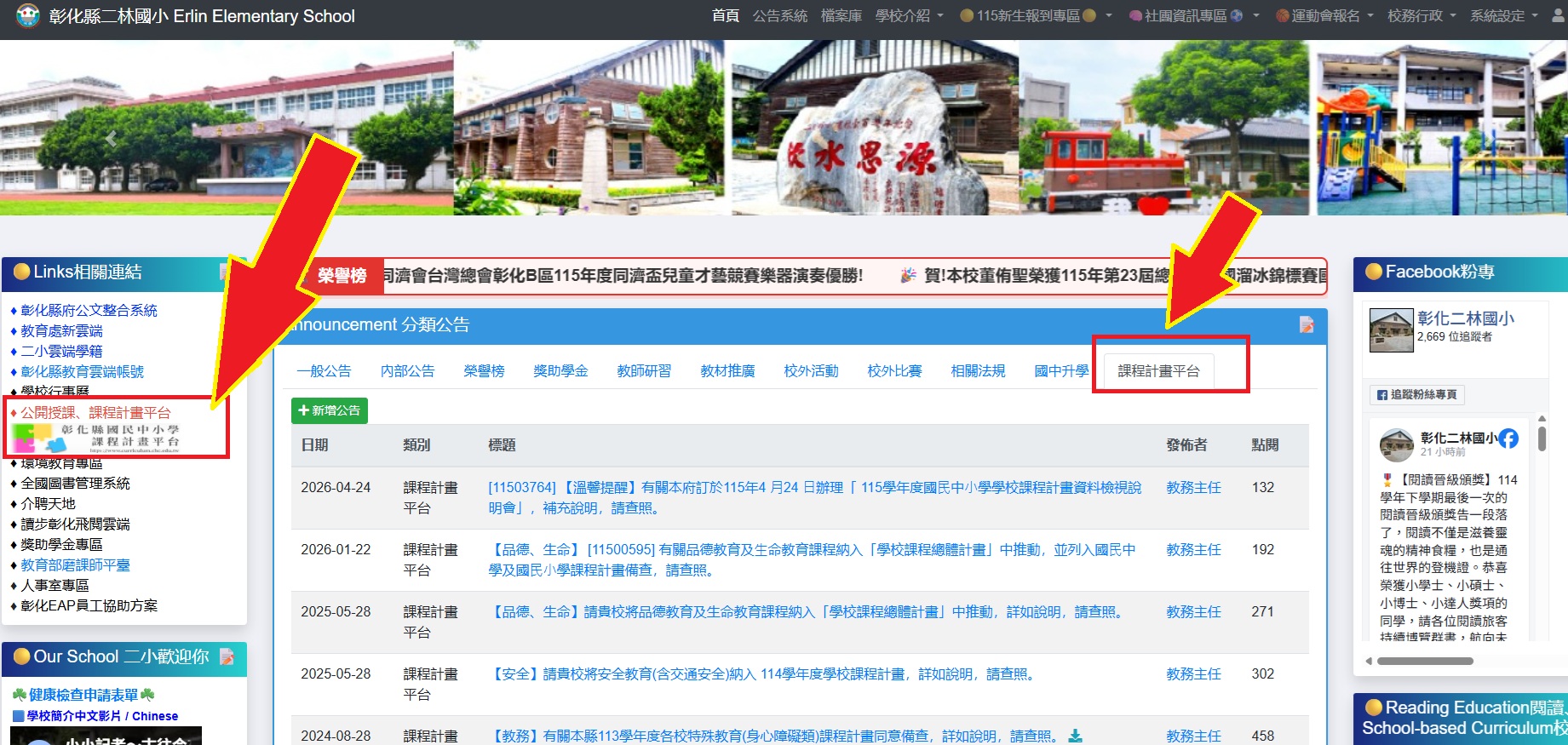1568x745 pixels.
Task: Expand the 社團資訊專區 dropdown menu
Action: click(1193, 16)
